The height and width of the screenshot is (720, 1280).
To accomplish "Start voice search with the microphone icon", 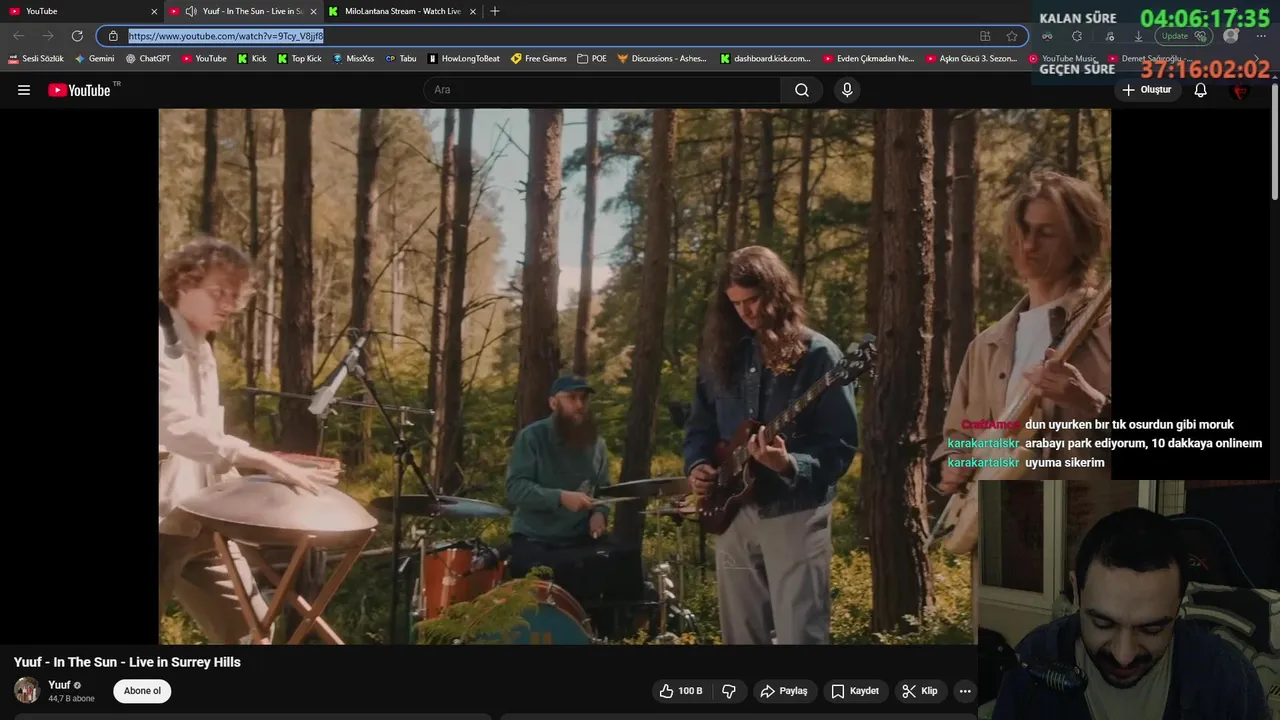I will (847, 90).
